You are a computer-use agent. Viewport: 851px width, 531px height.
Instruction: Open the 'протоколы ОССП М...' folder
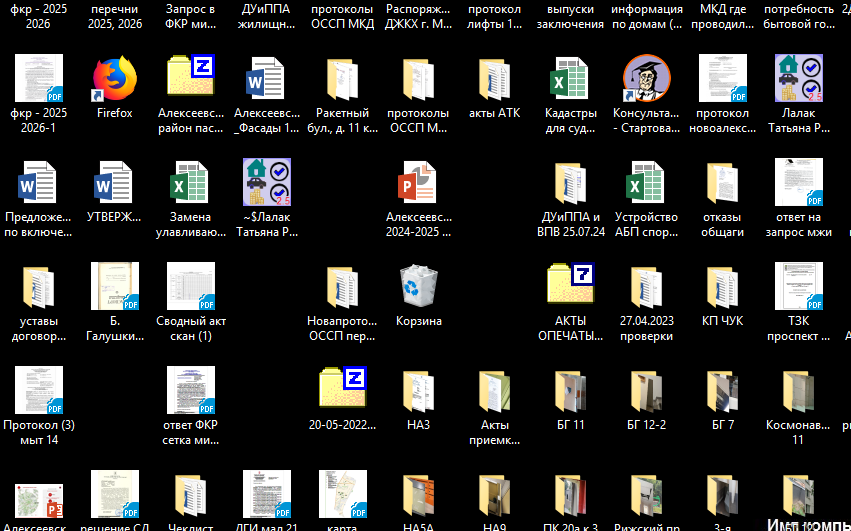(x=418, y=79)
